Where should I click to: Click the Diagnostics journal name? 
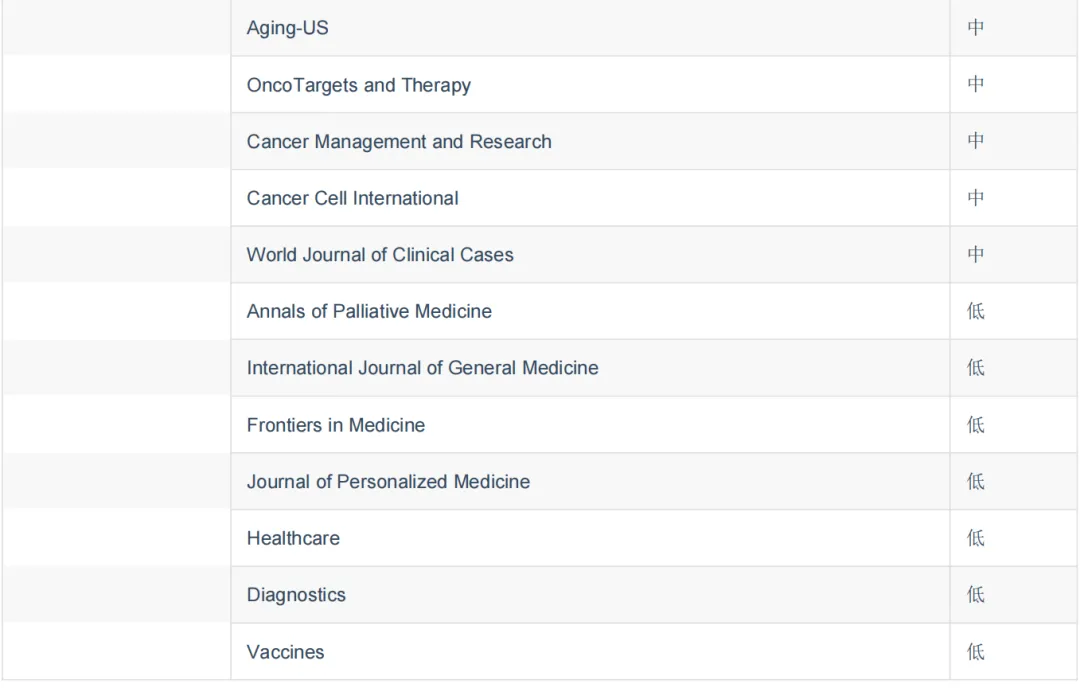point(296,595)
